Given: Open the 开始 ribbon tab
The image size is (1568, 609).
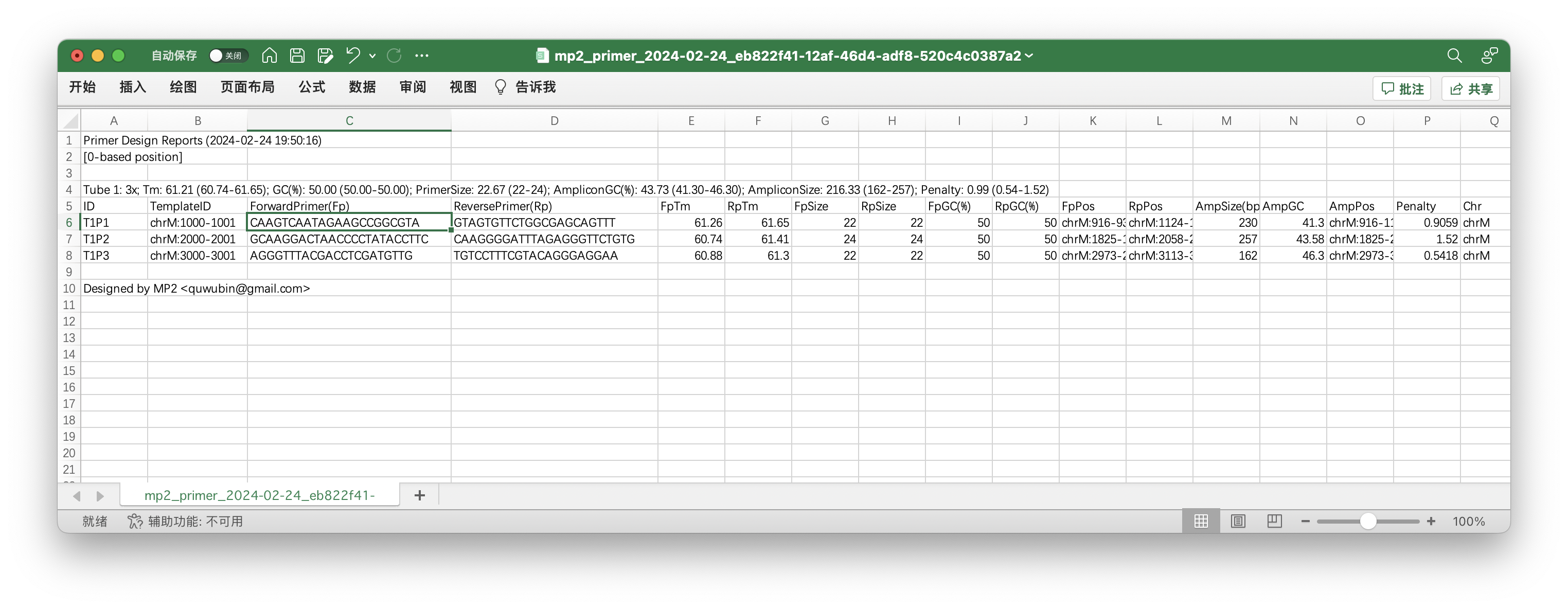Looking at the screenshot, I should [x=82, y=87].
